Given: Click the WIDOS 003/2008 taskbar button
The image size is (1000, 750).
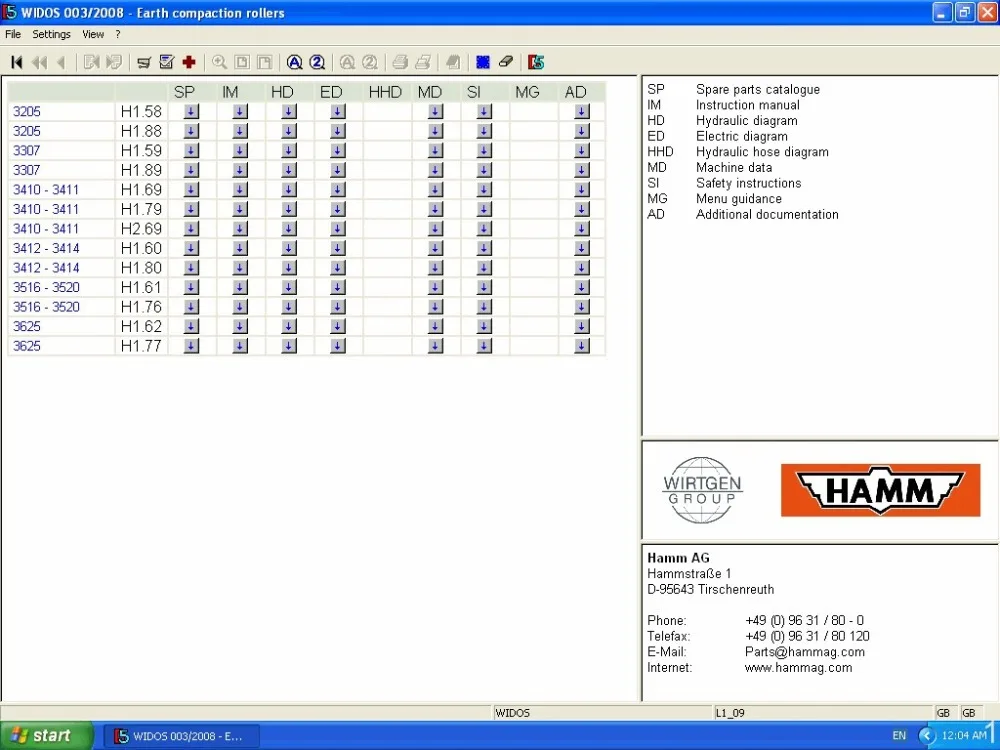Looking at the screenshot, I should pos(181,736).
